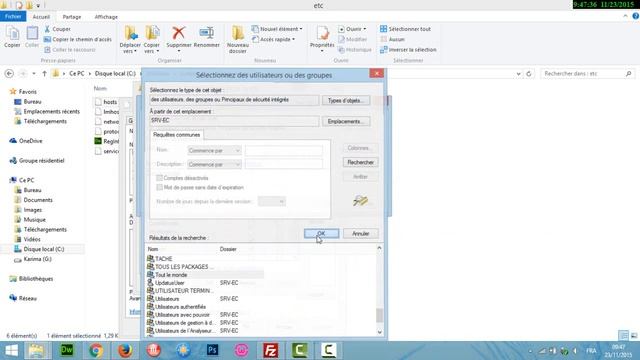The image size is (640, 360).
Task: Collapse the ribbon chevron
Action: click(625, 16)
